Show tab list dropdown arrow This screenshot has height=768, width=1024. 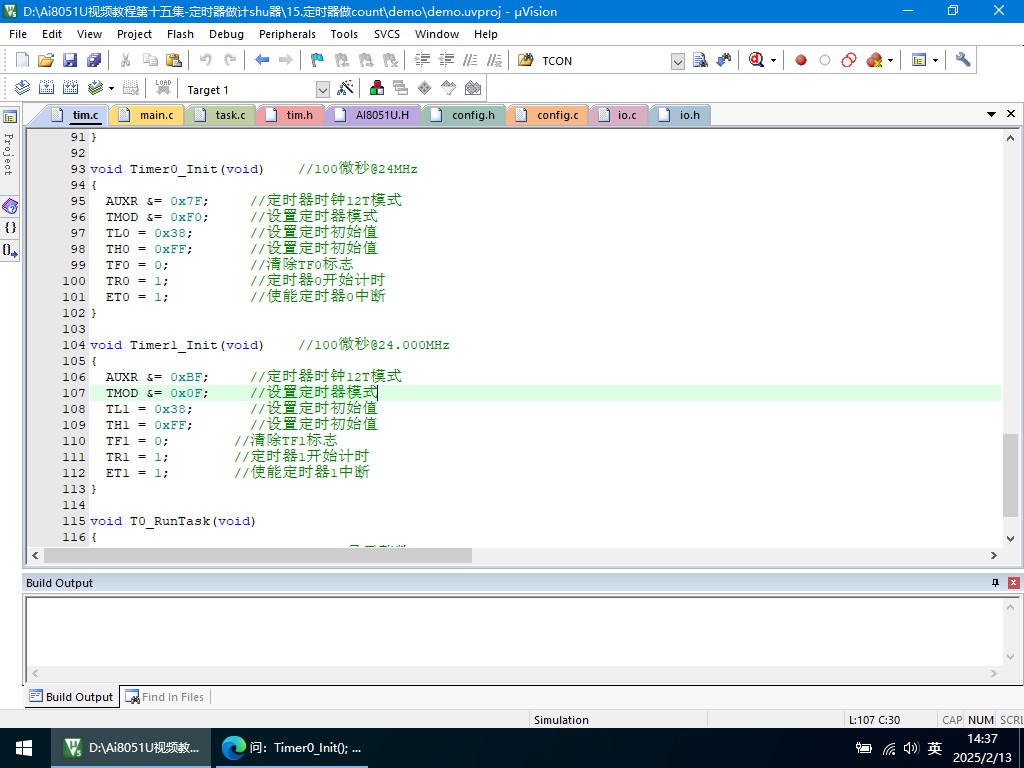point(991,114)
